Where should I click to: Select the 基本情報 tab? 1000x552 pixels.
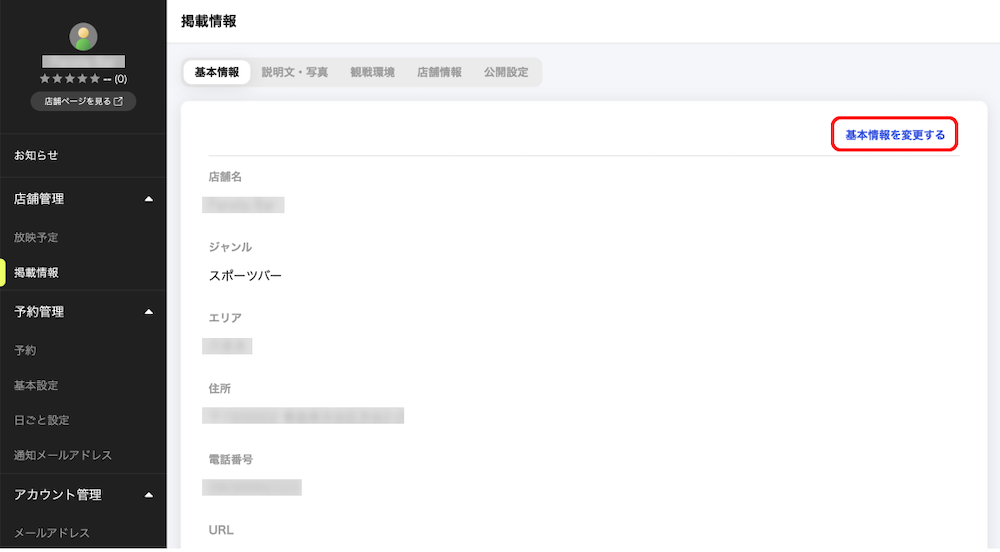pyautogui.click(x=217, y=72)
